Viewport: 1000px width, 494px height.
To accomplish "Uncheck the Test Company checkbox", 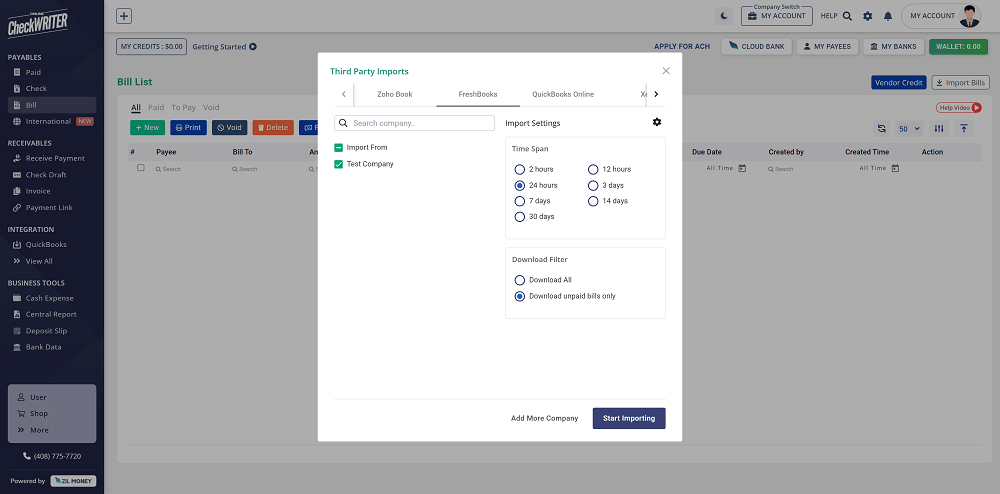I will pos(339,164).
